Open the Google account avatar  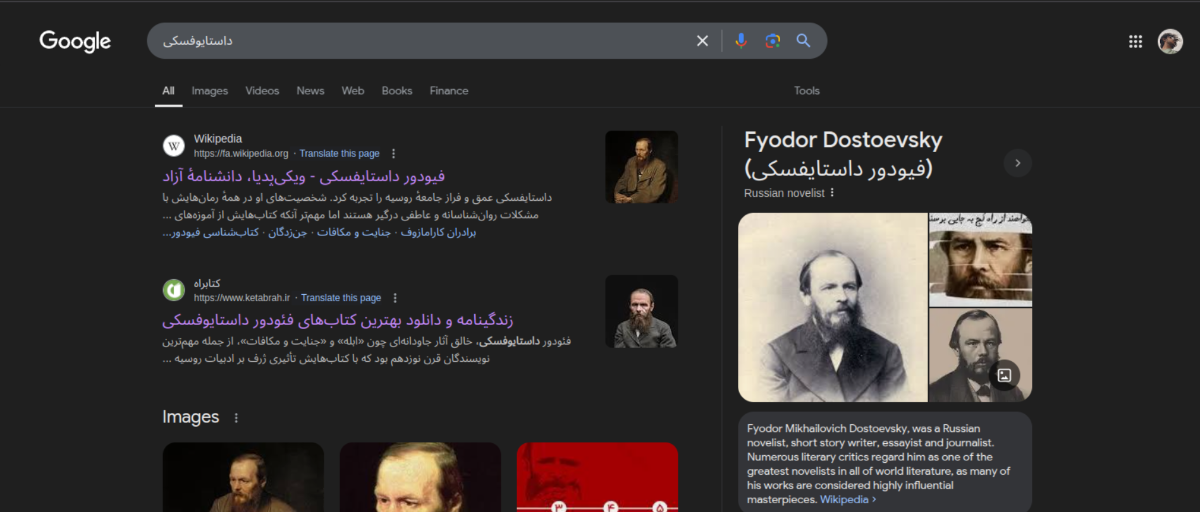pos(1170,41)
